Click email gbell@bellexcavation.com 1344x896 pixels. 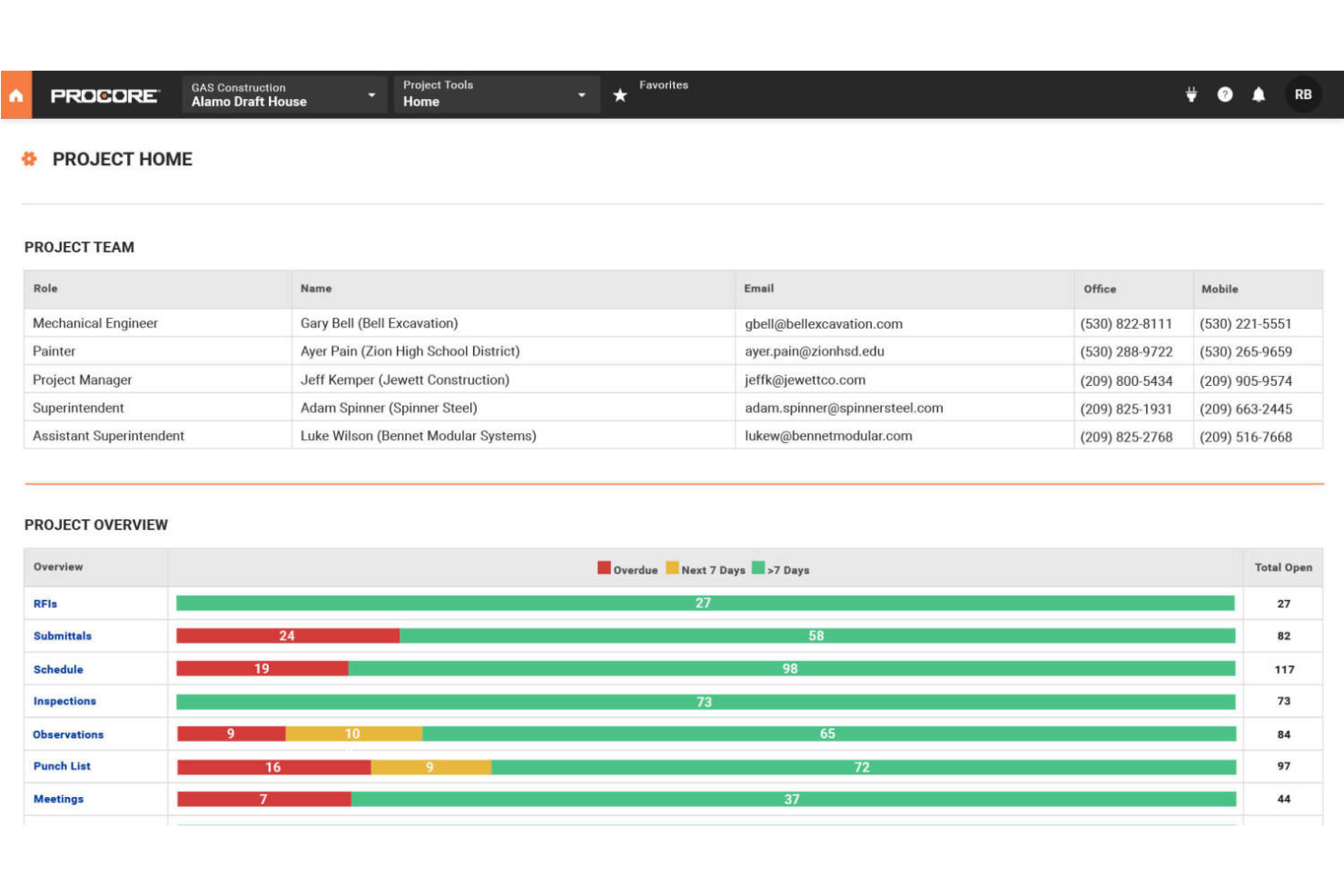pos(824,324)
